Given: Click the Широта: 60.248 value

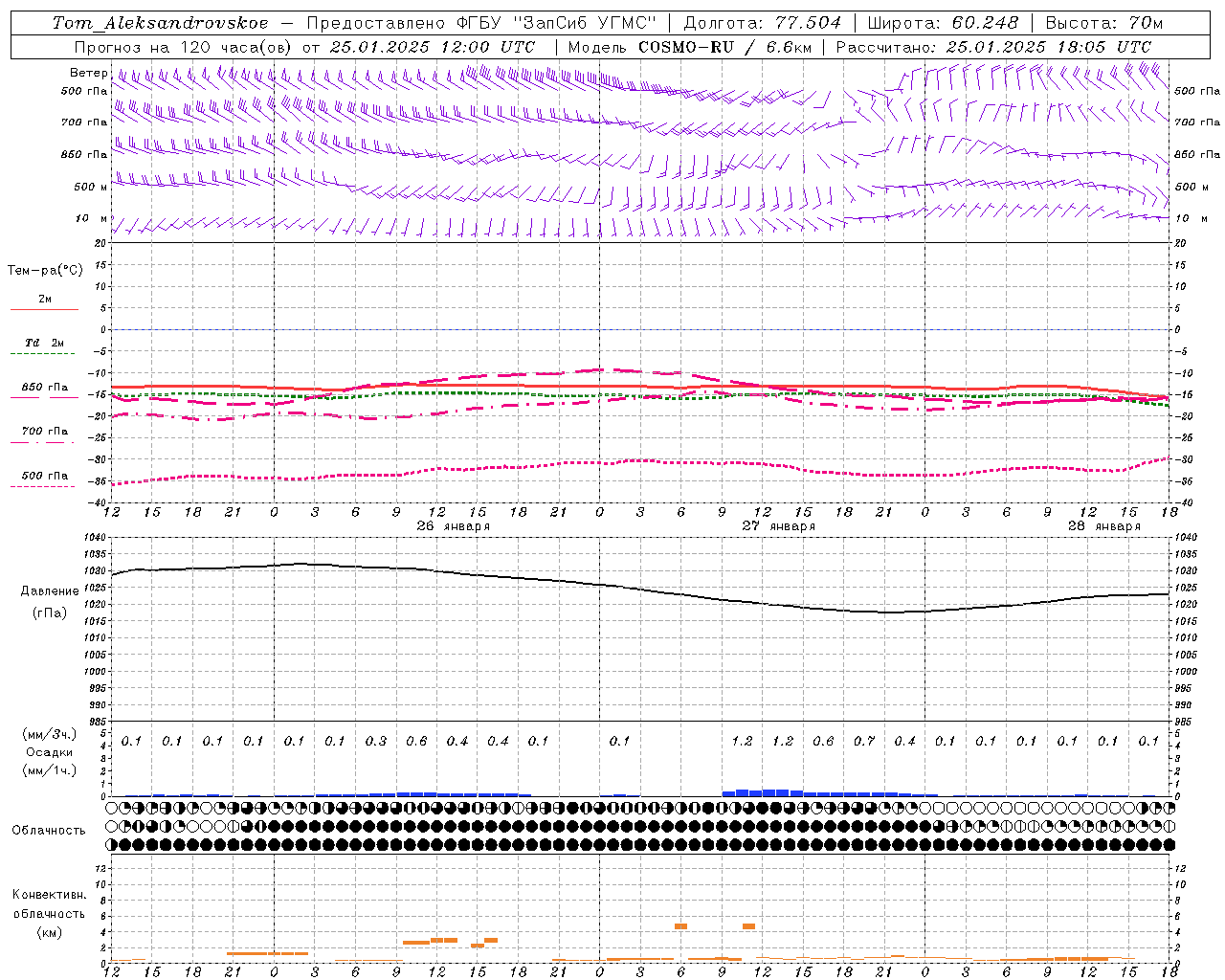Looking at the screenshot, I should tap(945, 23).
